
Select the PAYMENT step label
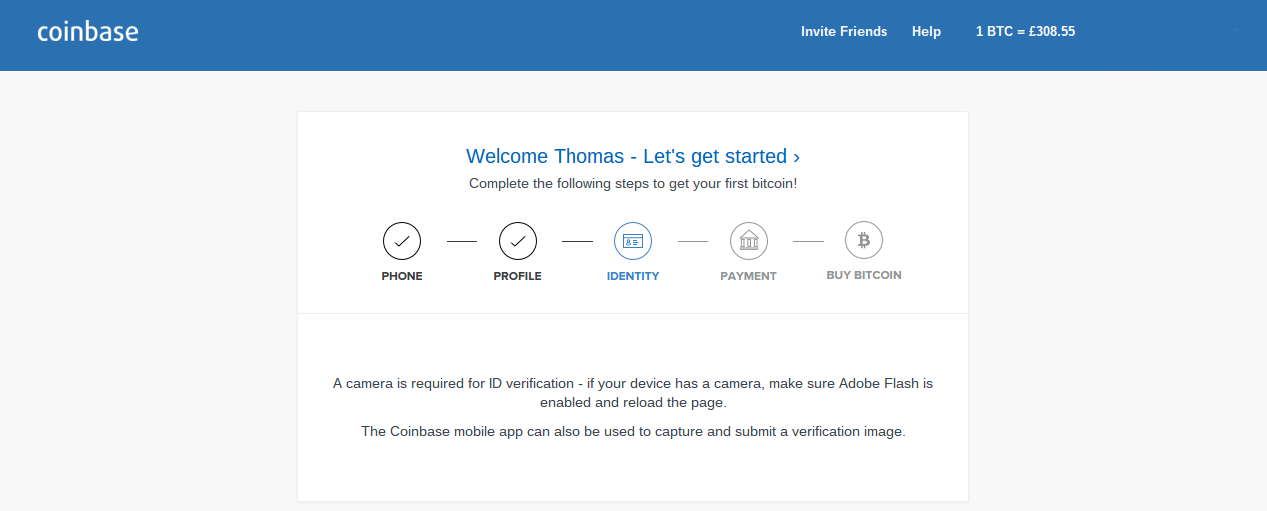point(748,276)
